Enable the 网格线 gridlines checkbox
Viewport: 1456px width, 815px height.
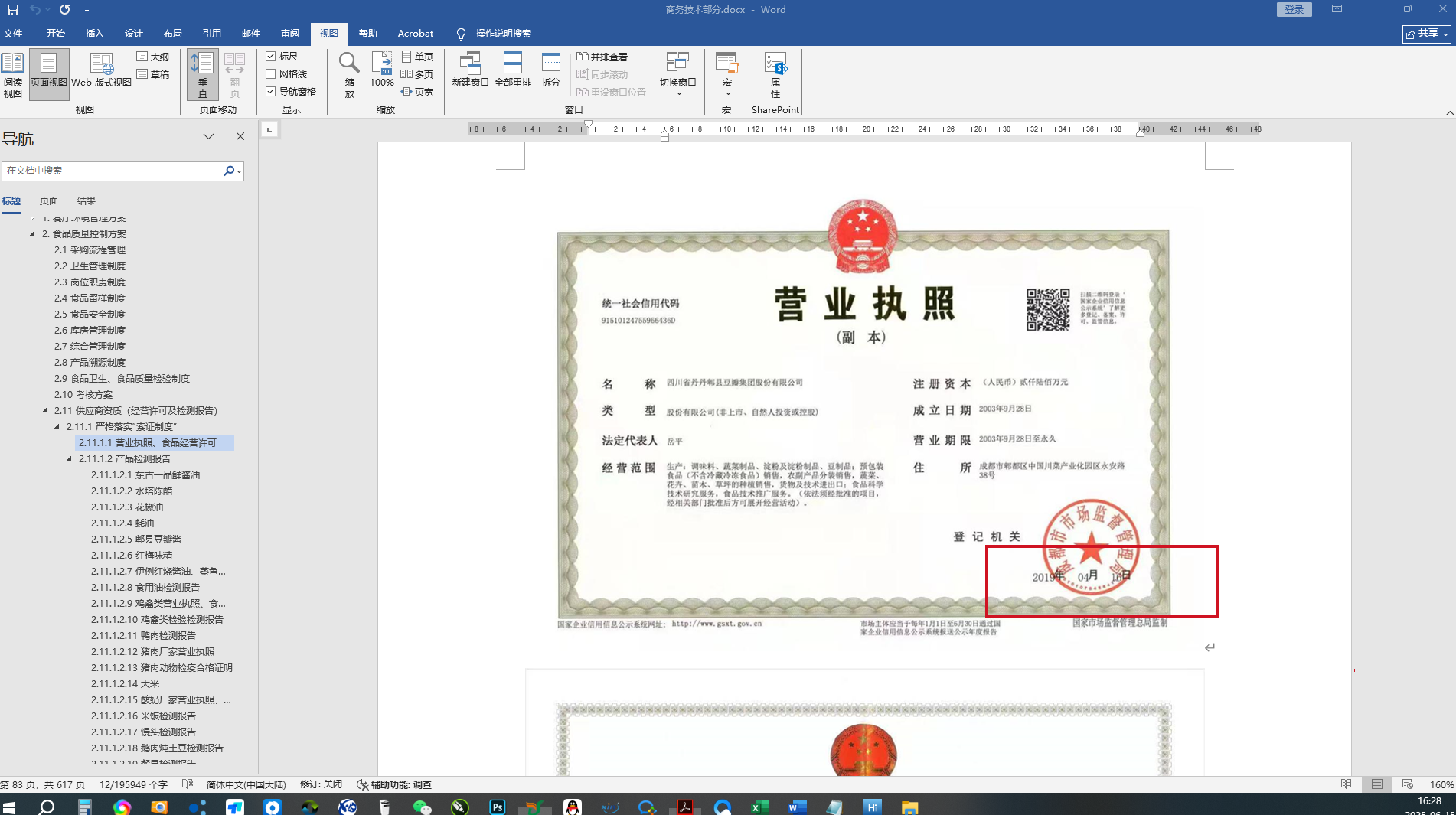(x=271, y=74)
